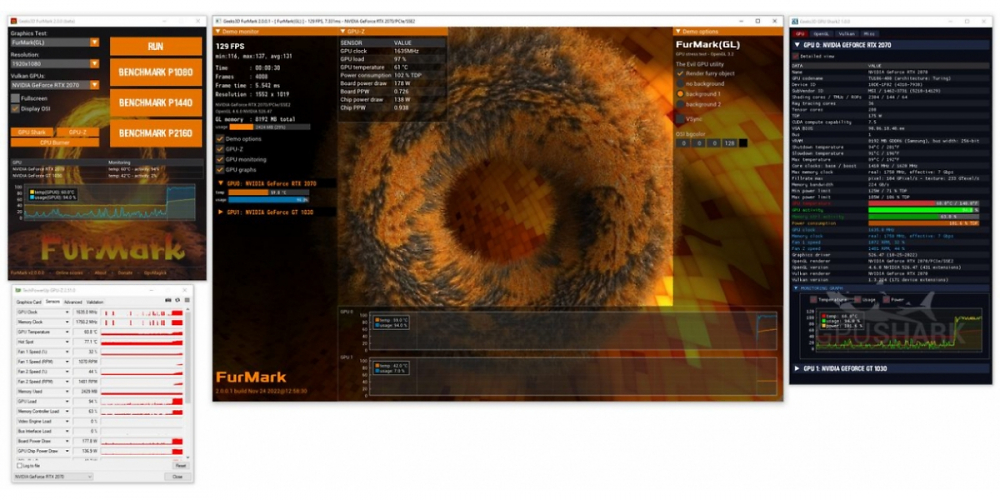This screenshot has width=1000, height=500.
Task: Open Misc tab in GPU Shark
Action: [869, 34]
